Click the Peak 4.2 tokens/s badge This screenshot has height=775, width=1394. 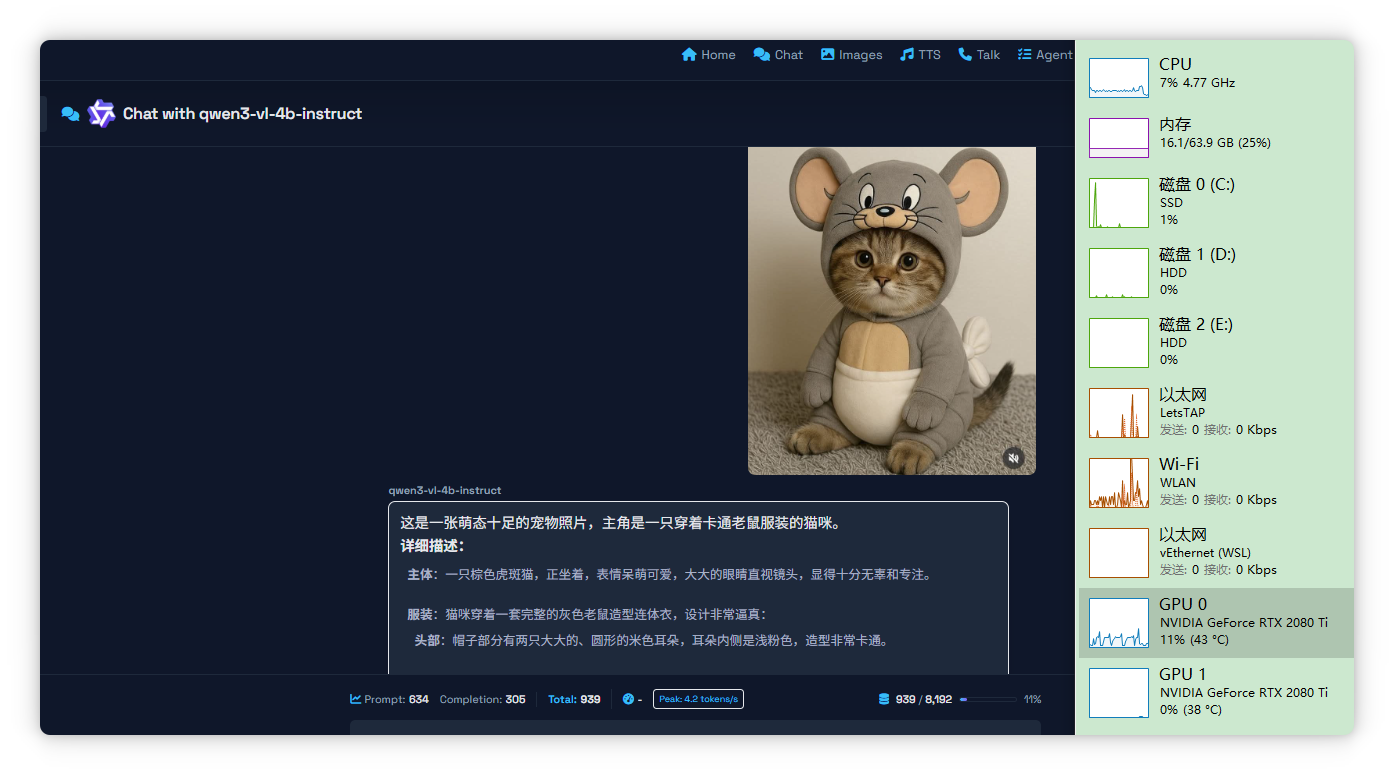[x=697, y=698]
